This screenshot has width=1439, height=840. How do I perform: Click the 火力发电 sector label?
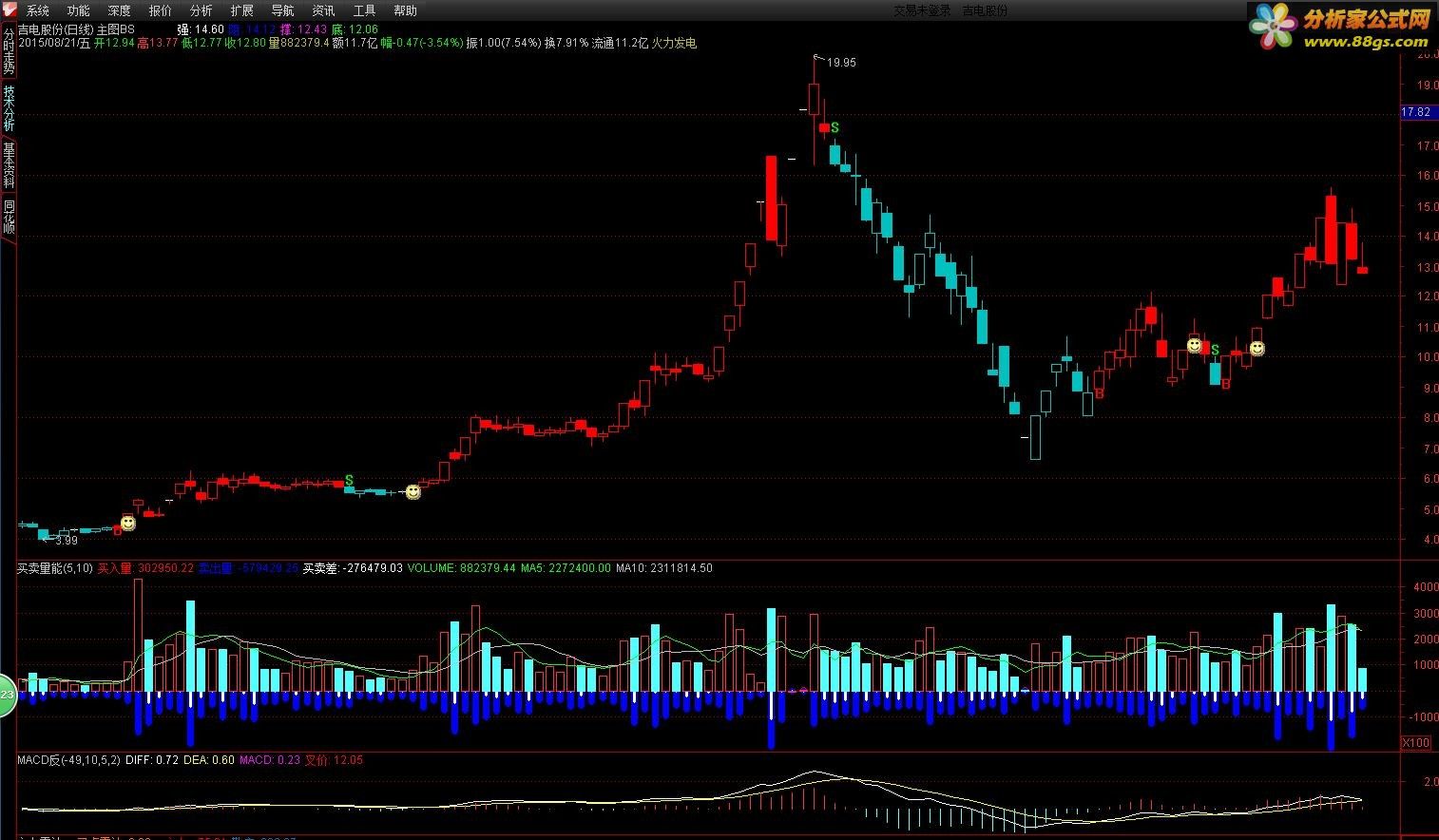tap(674, 43)
